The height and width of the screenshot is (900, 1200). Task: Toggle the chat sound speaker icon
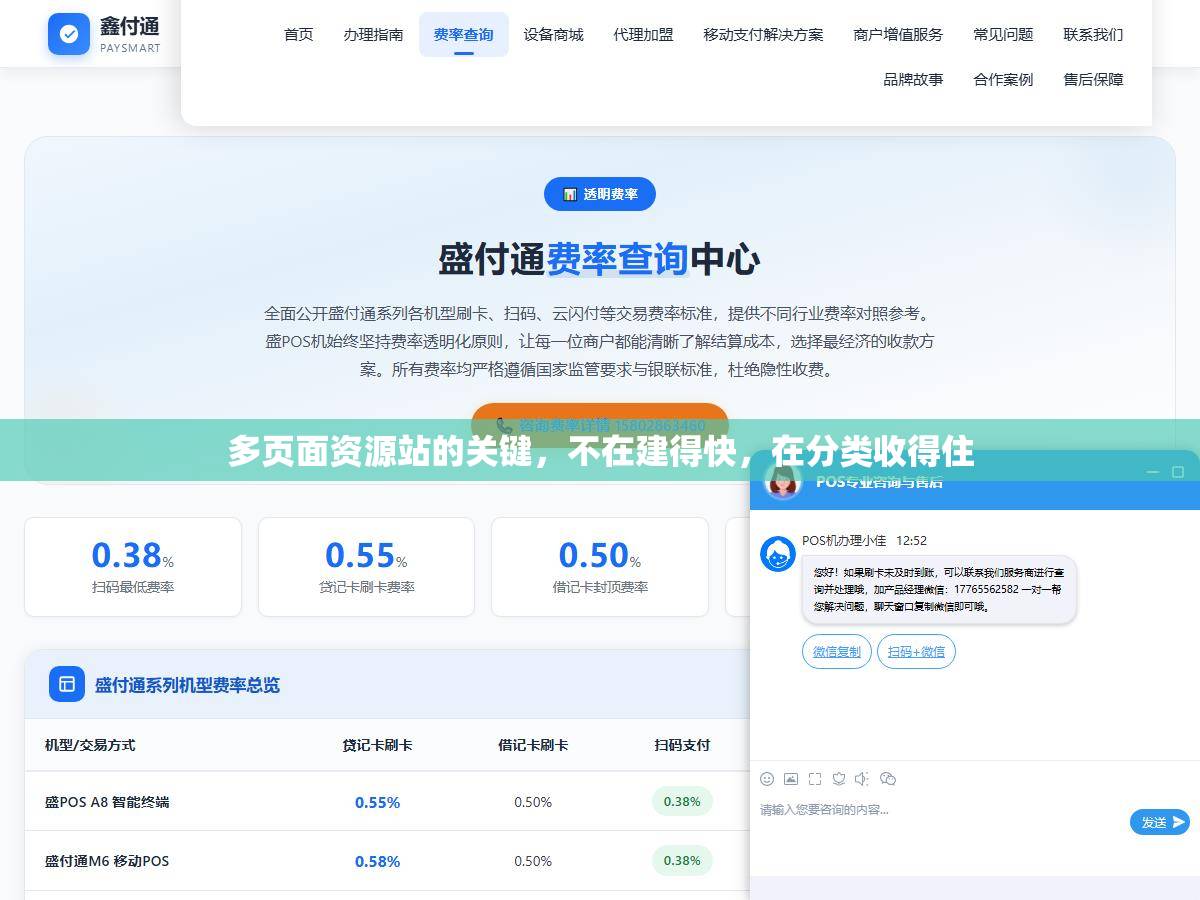point(862,779)
